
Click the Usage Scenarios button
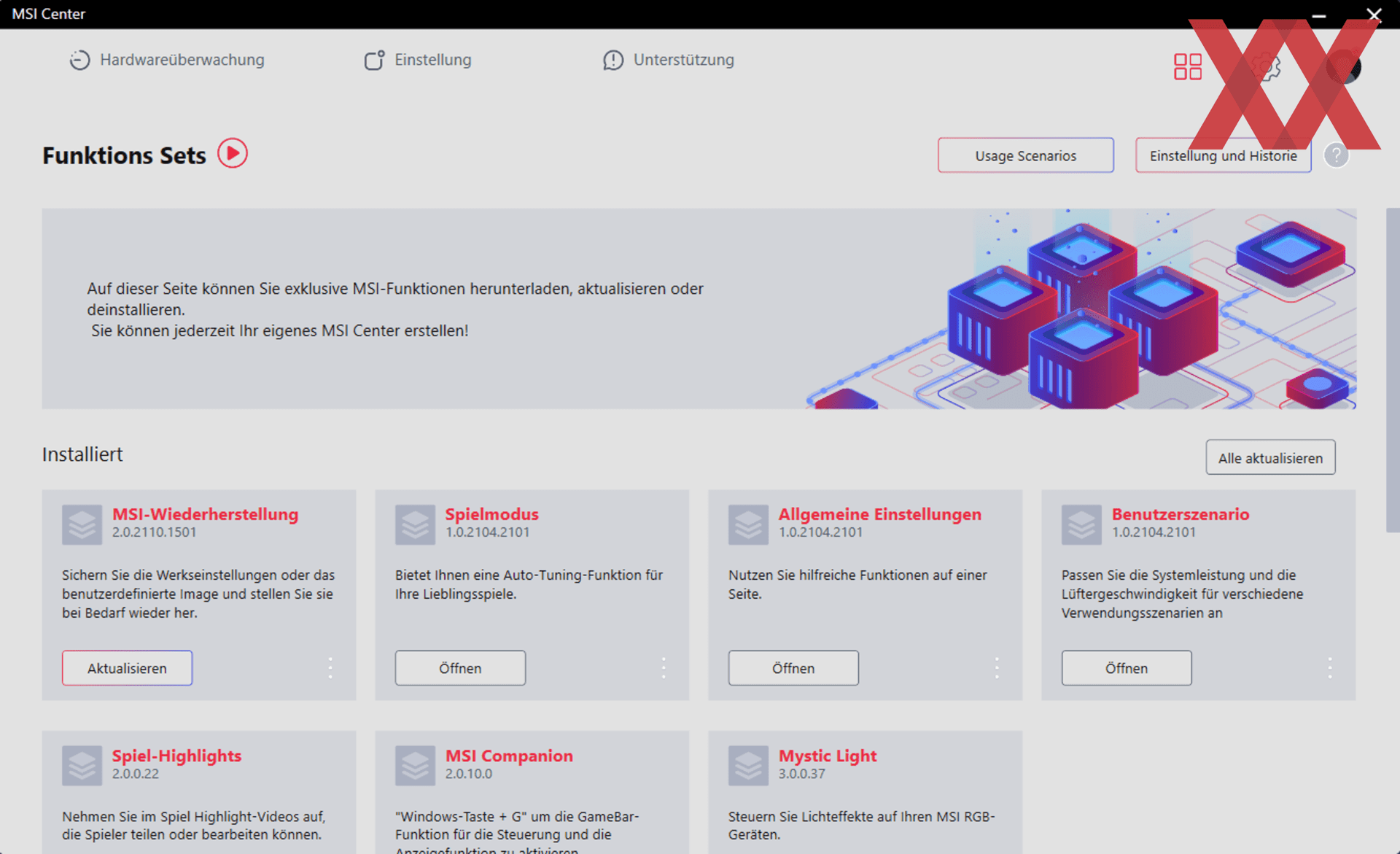coord(1025,155)
